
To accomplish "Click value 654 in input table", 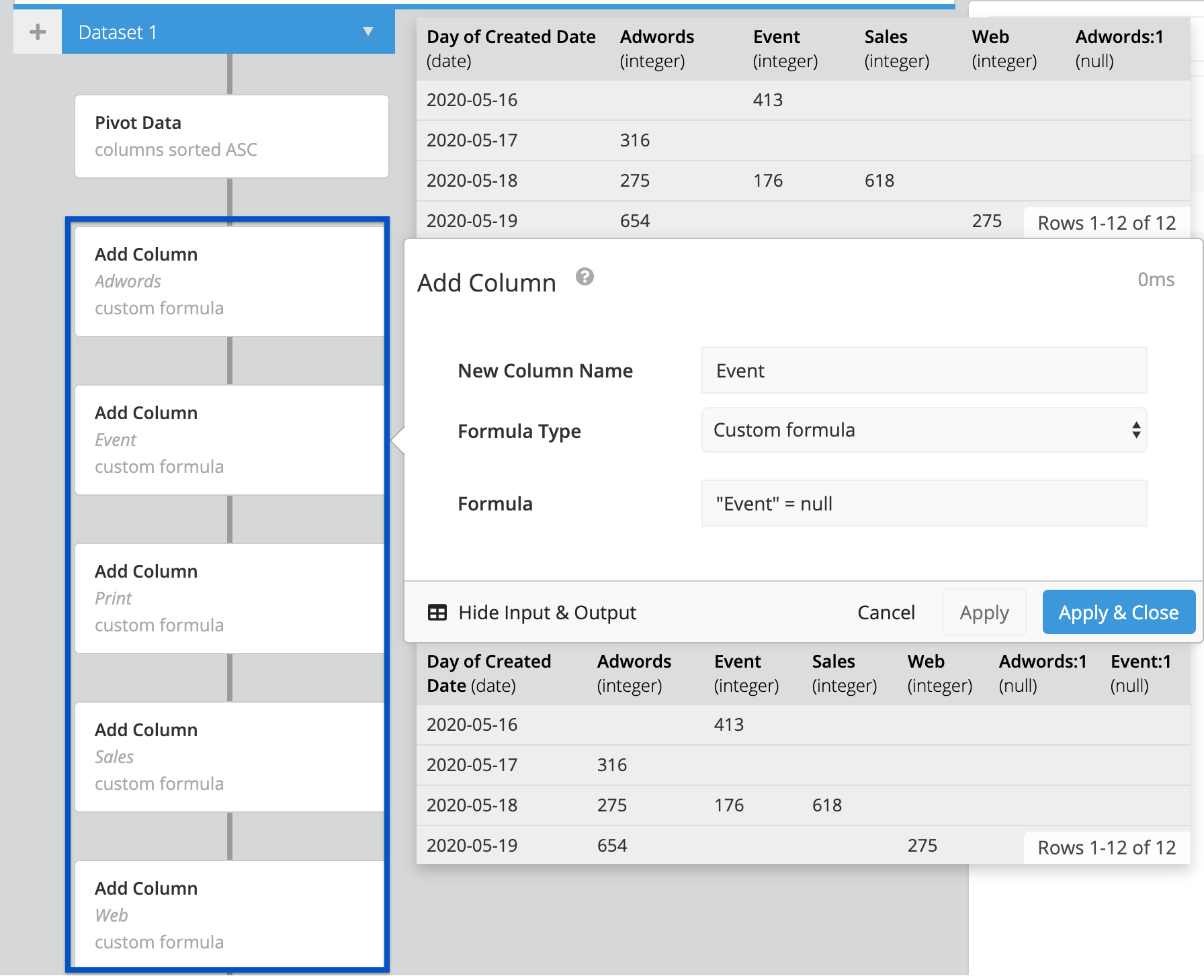I will point(635,221).
